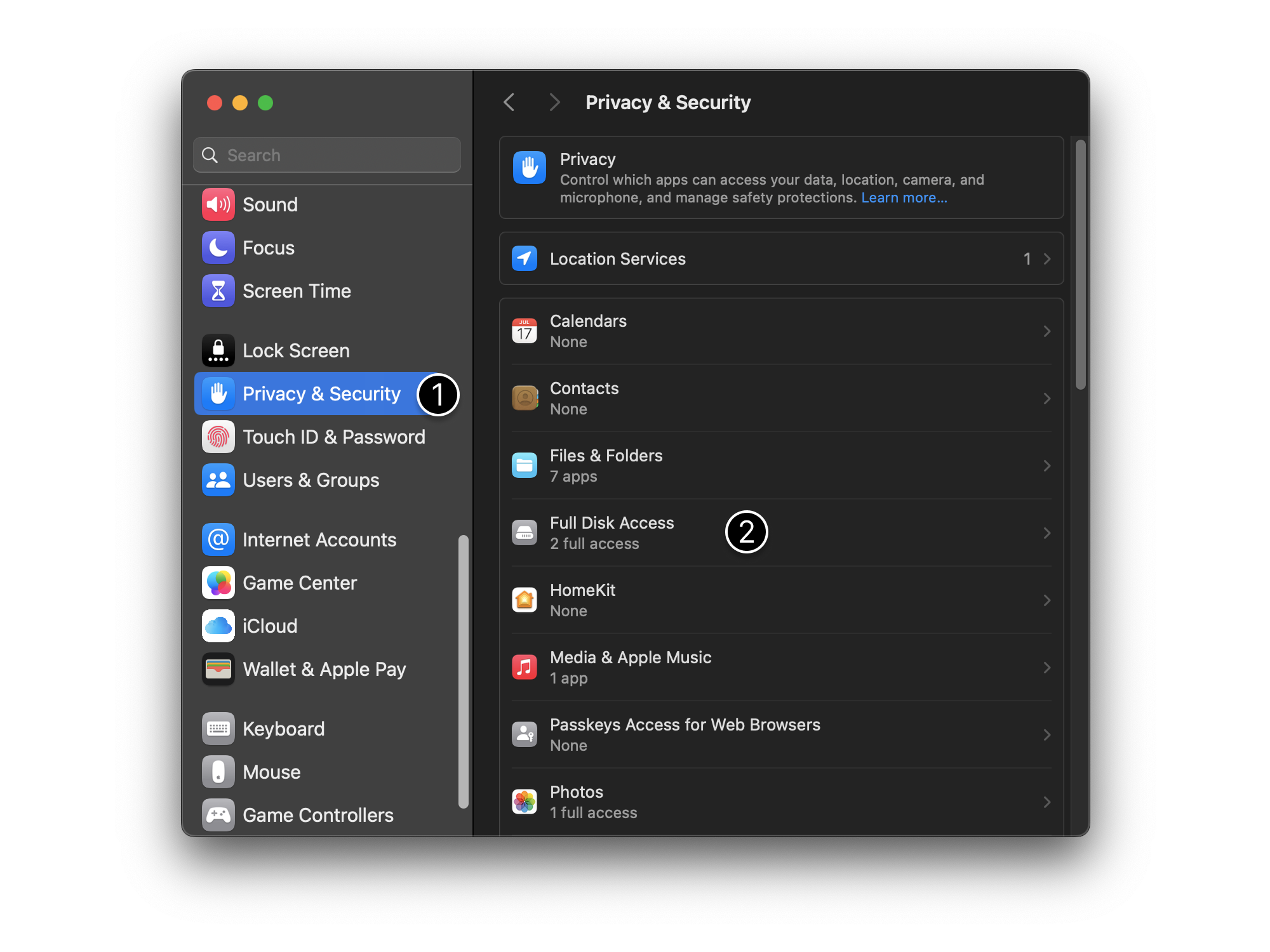Open Calendars row disclosure chevron
Viewport: 1270px width, 952px height.
[1046, 331]
